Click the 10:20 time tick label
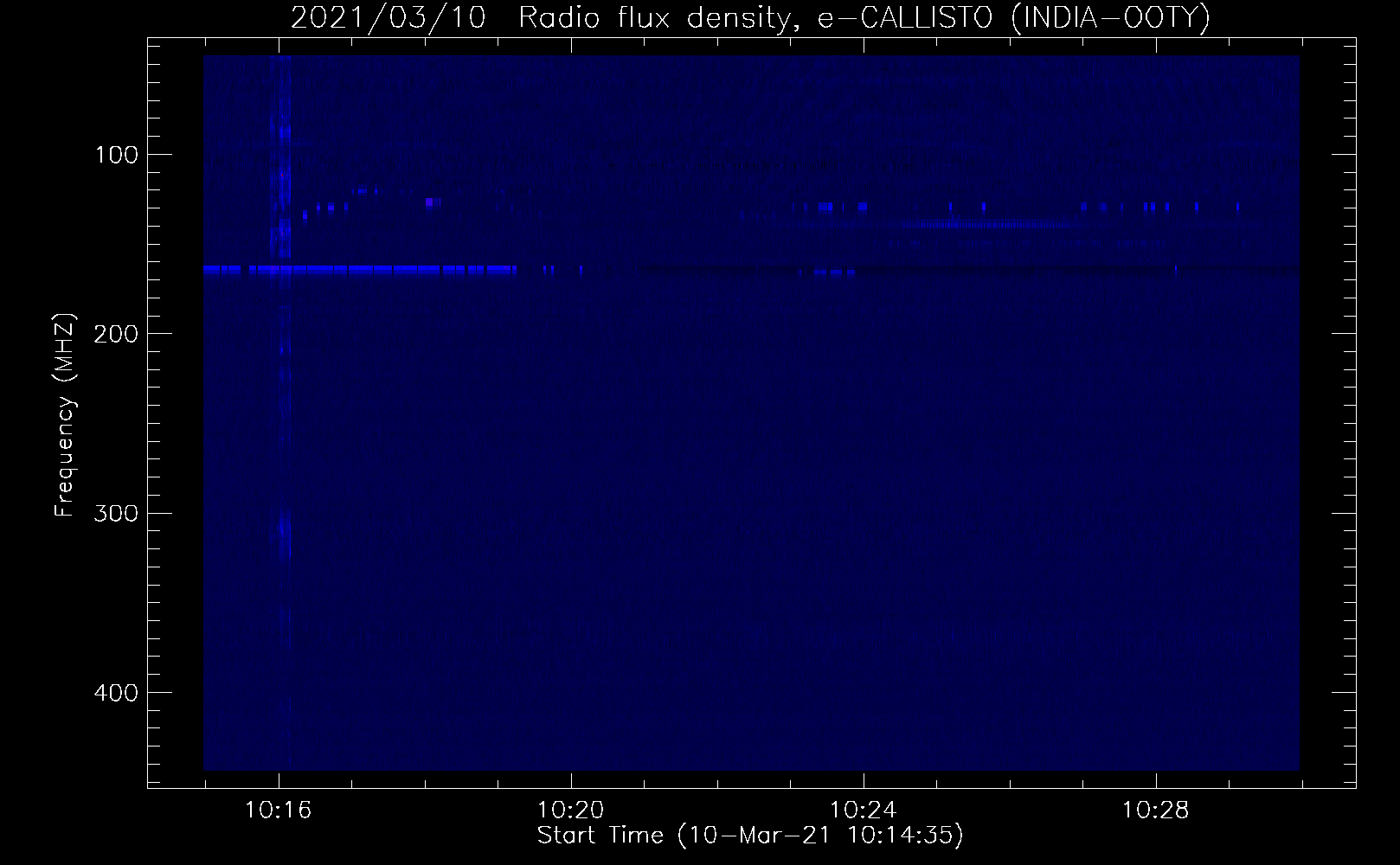The image size is (1400, 865). (x=570, y=811)
